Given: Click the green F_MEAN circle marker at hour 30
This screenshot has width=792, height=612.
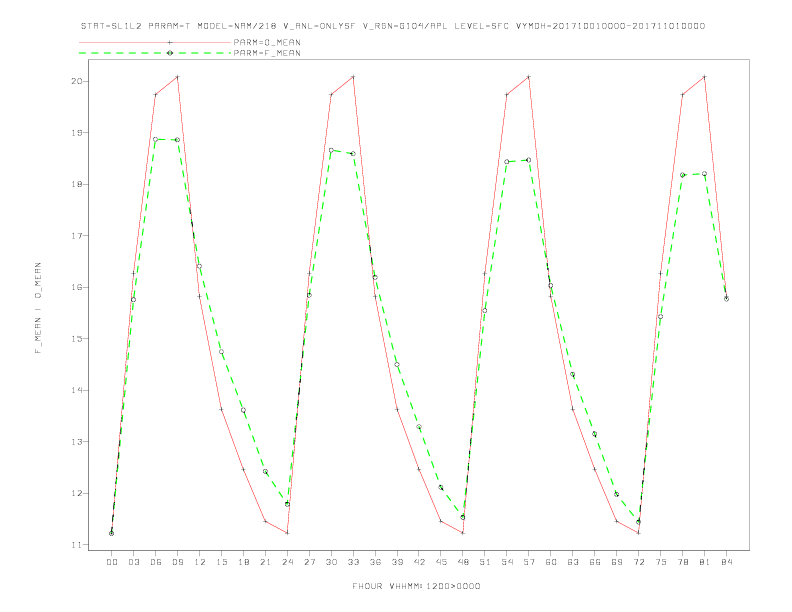Looking at the screenshot, I should coord(331,150).
